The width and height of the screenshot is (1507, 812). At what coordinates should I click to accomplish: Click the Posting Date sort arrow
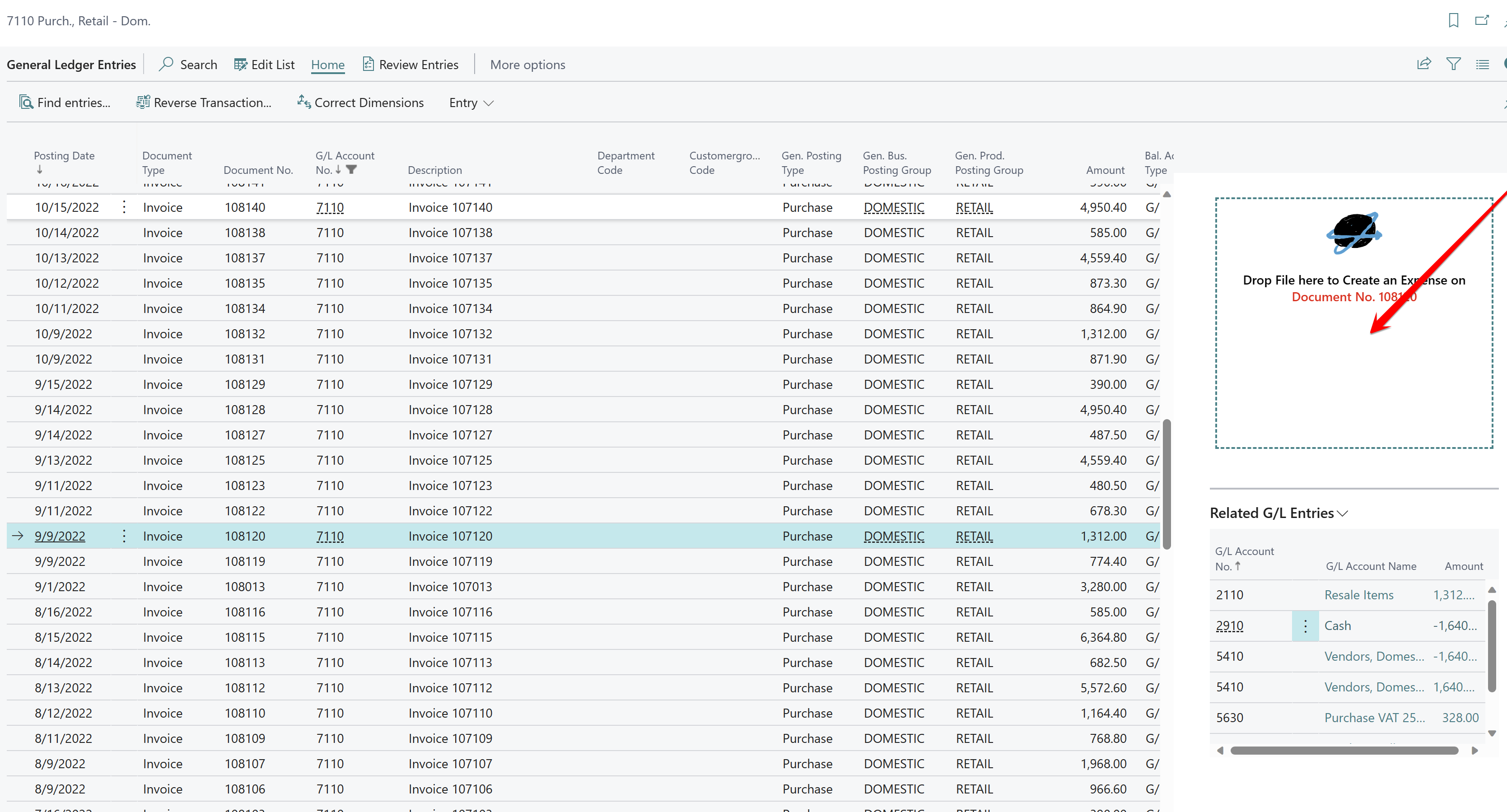point(40,170)
